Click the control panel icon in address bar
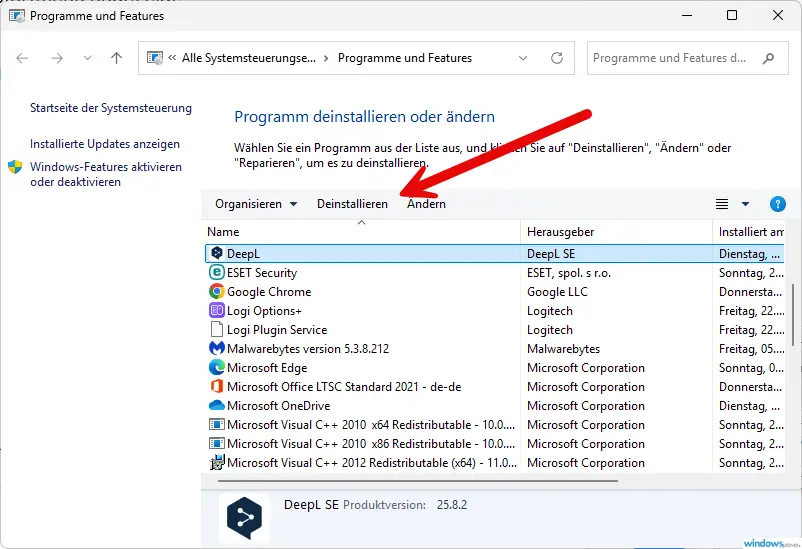802x549 pixels. point(154,57)
